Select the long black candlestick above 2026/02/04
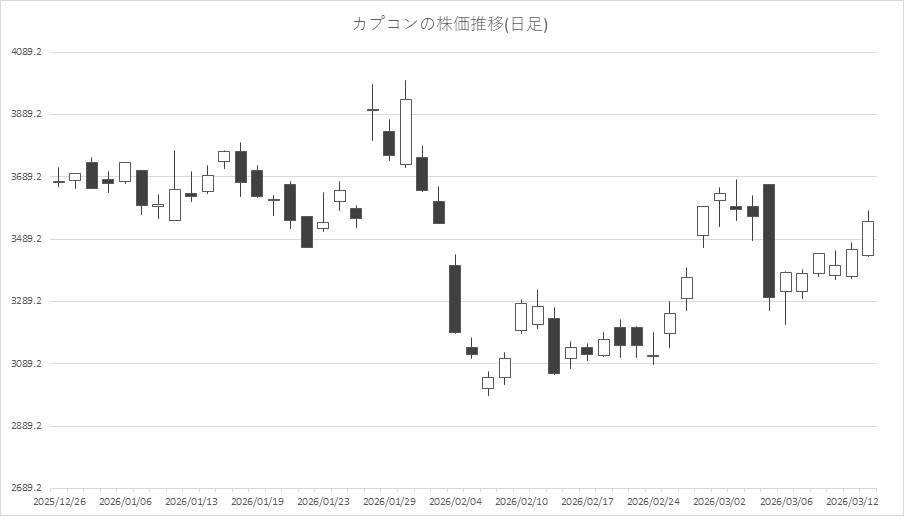Viewport: 904px width, 516px height. coord(455,298)
